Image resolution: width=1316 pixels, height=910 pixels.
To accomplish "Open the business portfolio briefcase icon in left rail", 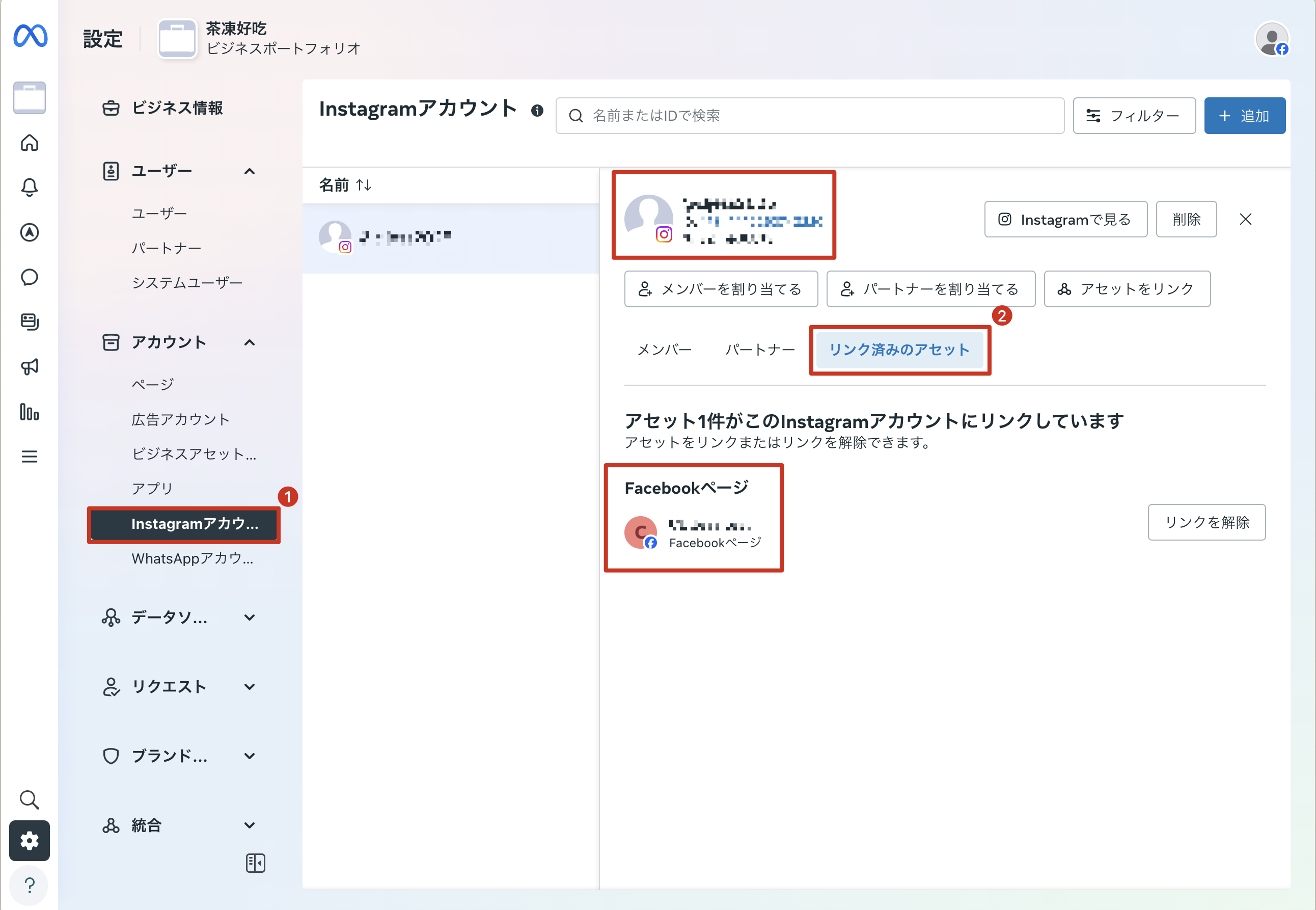I will [30, 97].
